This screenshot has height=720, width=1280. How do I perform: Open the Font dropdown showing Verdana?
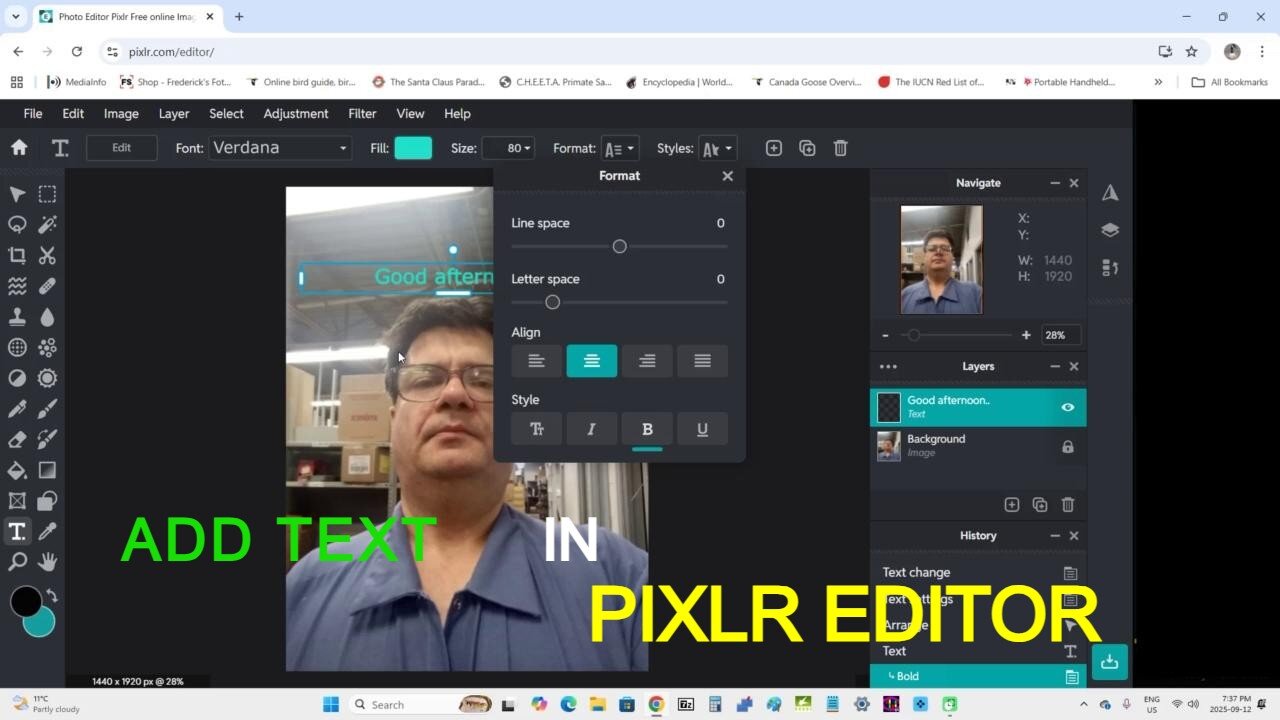pyautogui.click(x=280, y=148)
